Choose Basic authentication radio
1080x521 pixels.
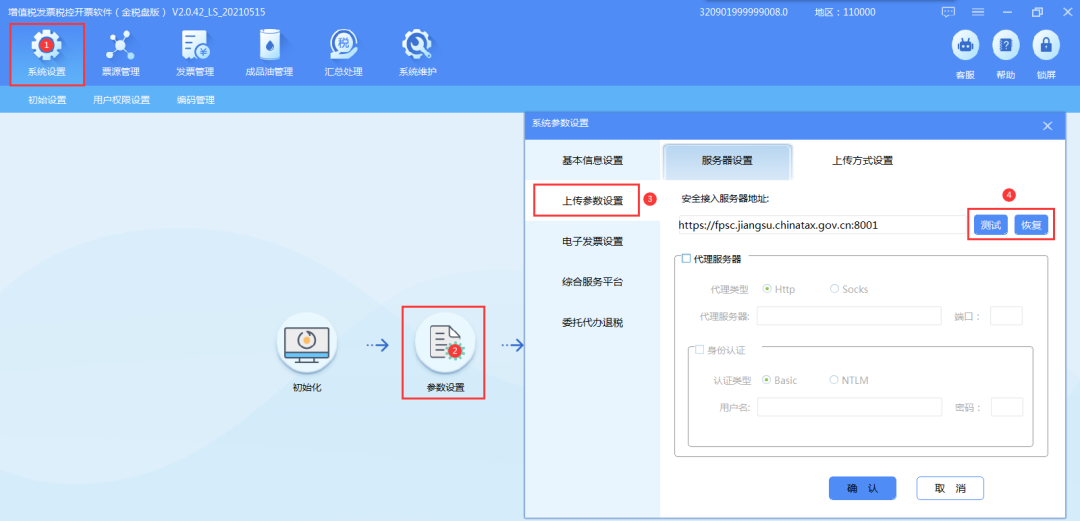[x=767, y=380]
